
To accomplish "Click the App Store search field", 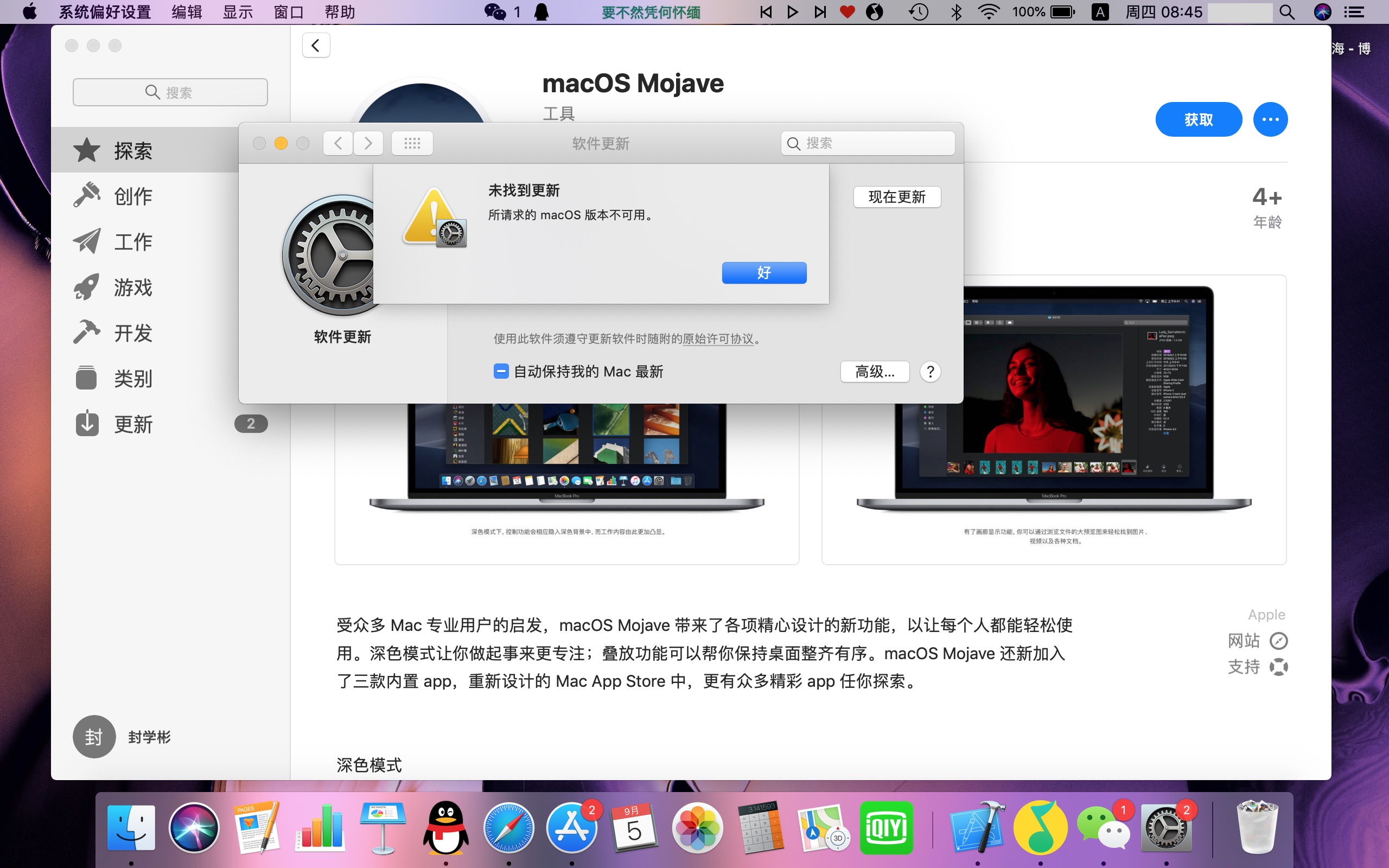I will tap(170, 92).
